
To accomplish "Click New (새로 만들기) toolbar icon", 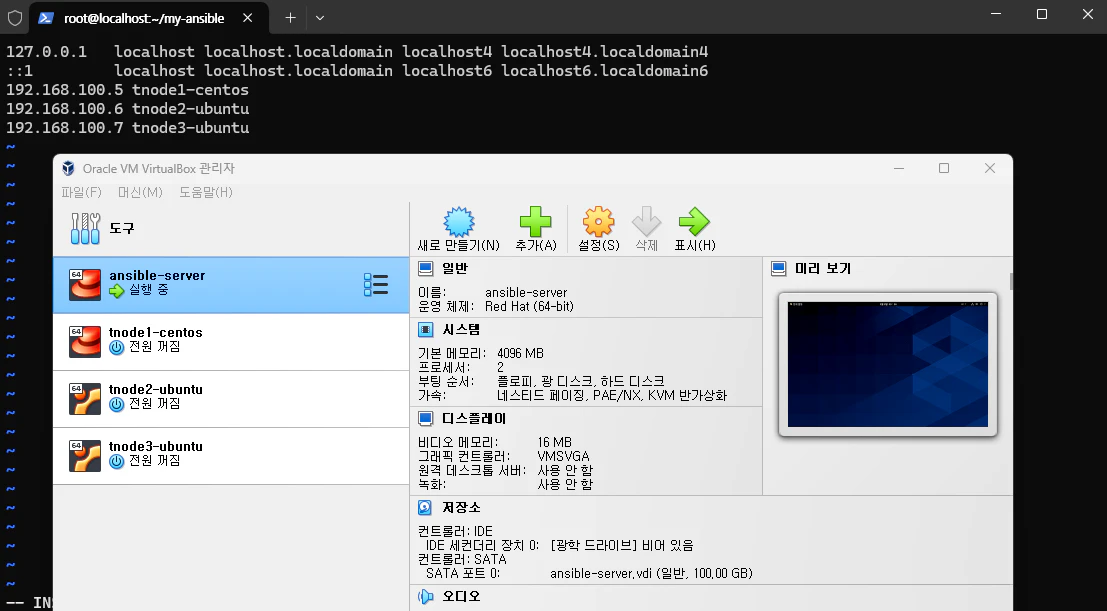I will (459, 222).
